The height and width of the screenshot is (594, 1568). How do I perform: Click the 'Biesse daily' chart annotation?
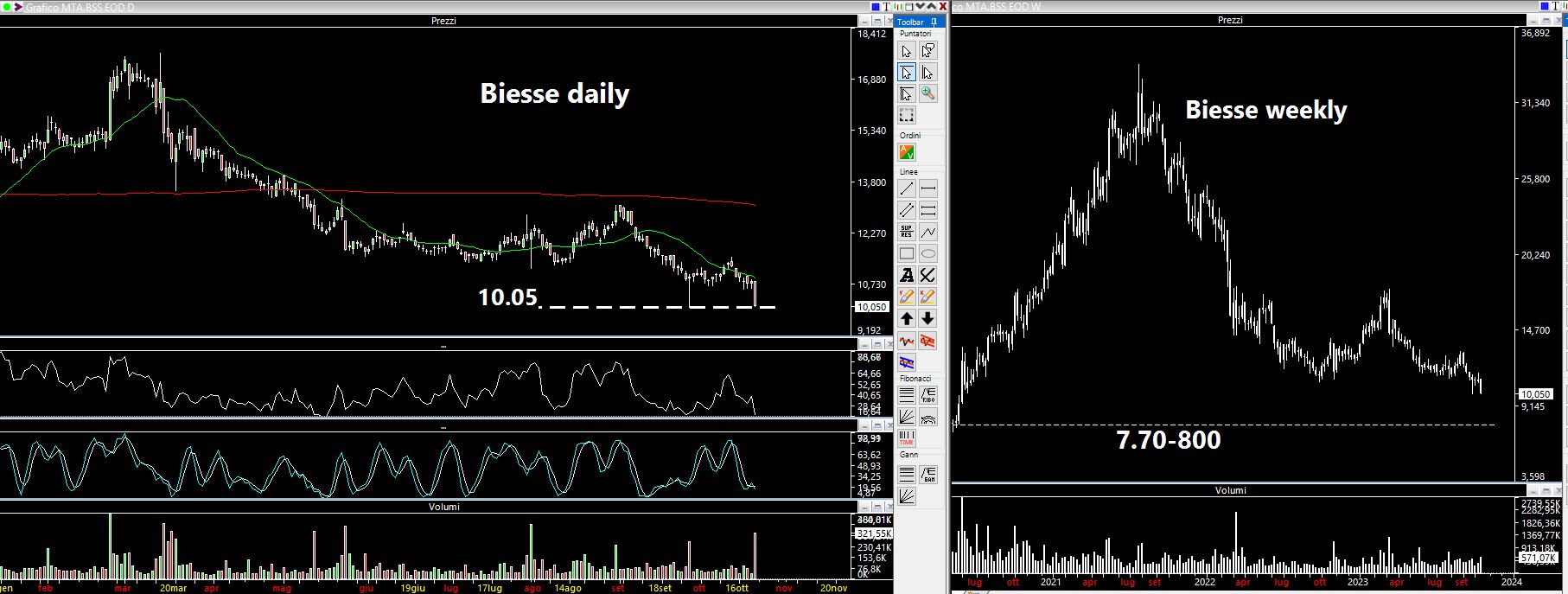click(554, 93)
